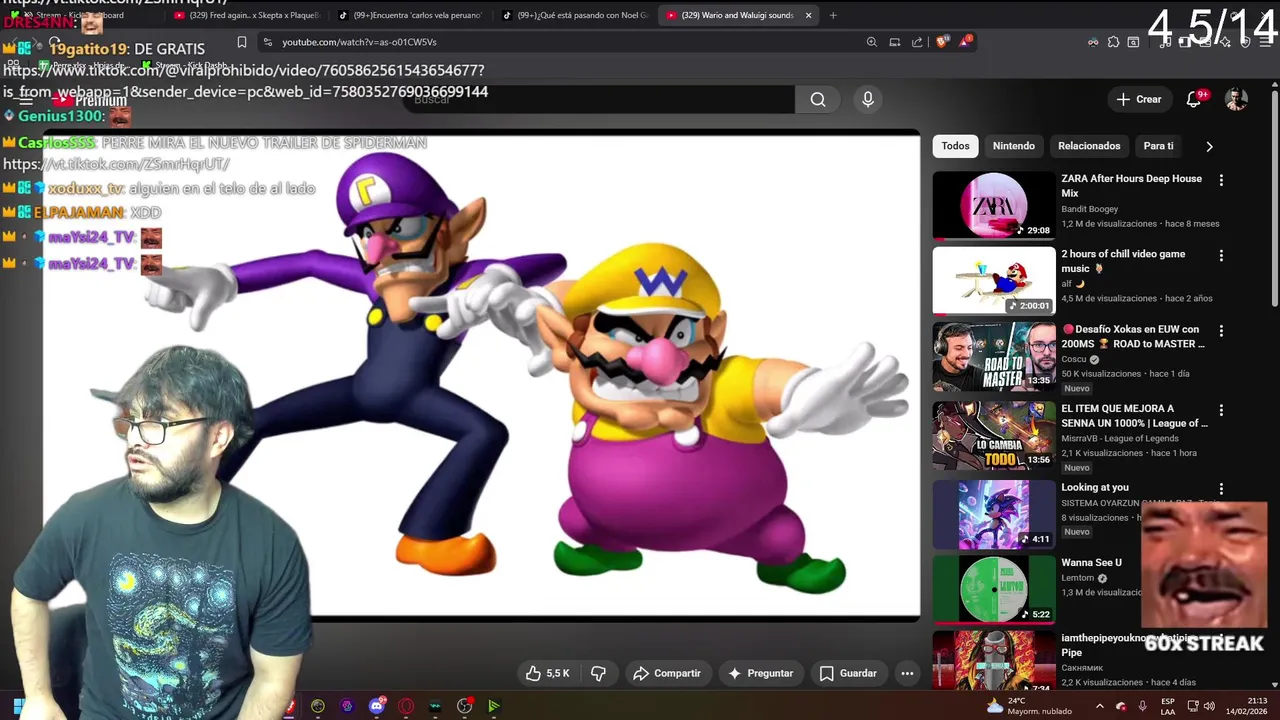
Task: Open Opera browser from taskbar
Action: click(406, 706)
